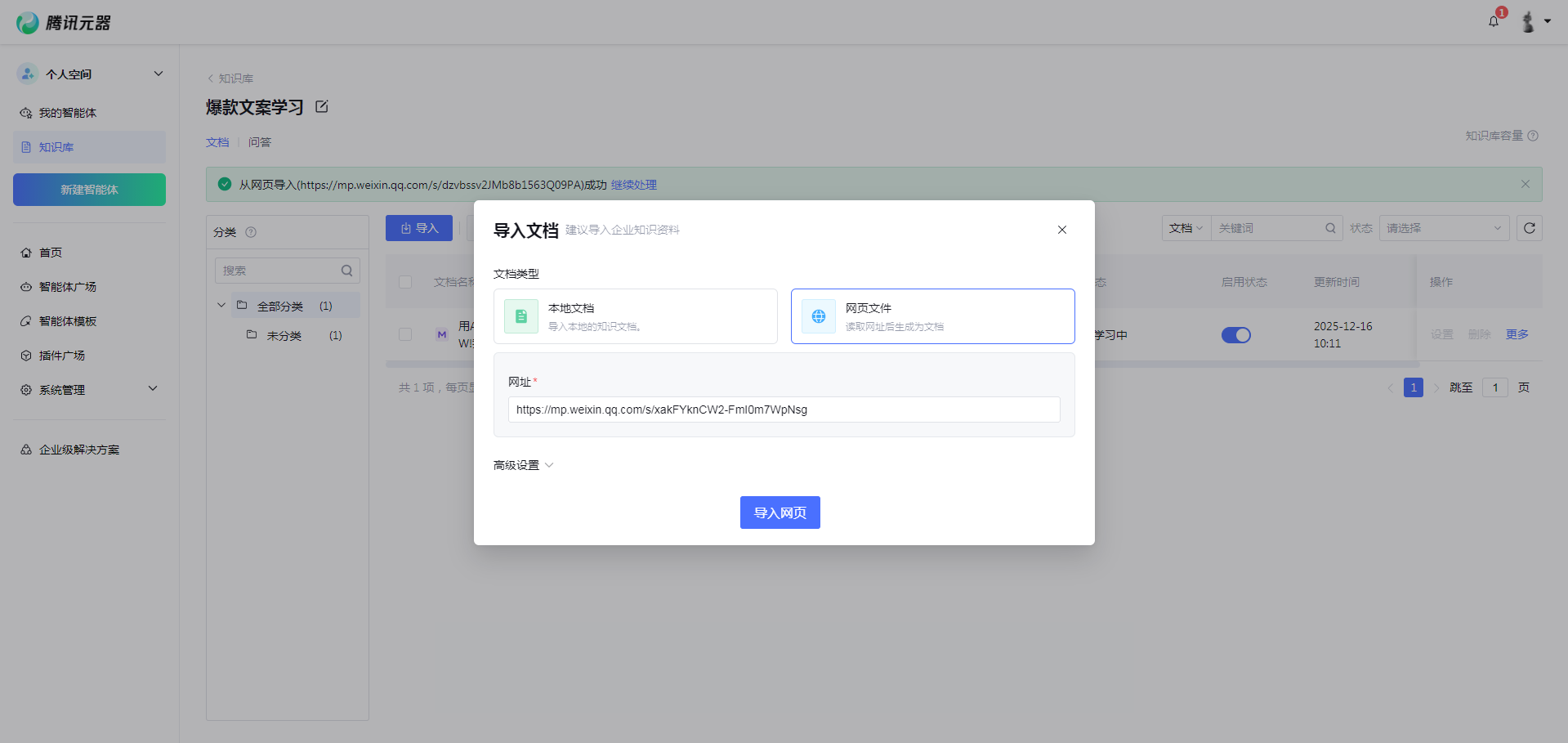Screen dimensions: 1568x743
Task: Choose the 本地文档 document type option
Action: [x=635, y=316]
